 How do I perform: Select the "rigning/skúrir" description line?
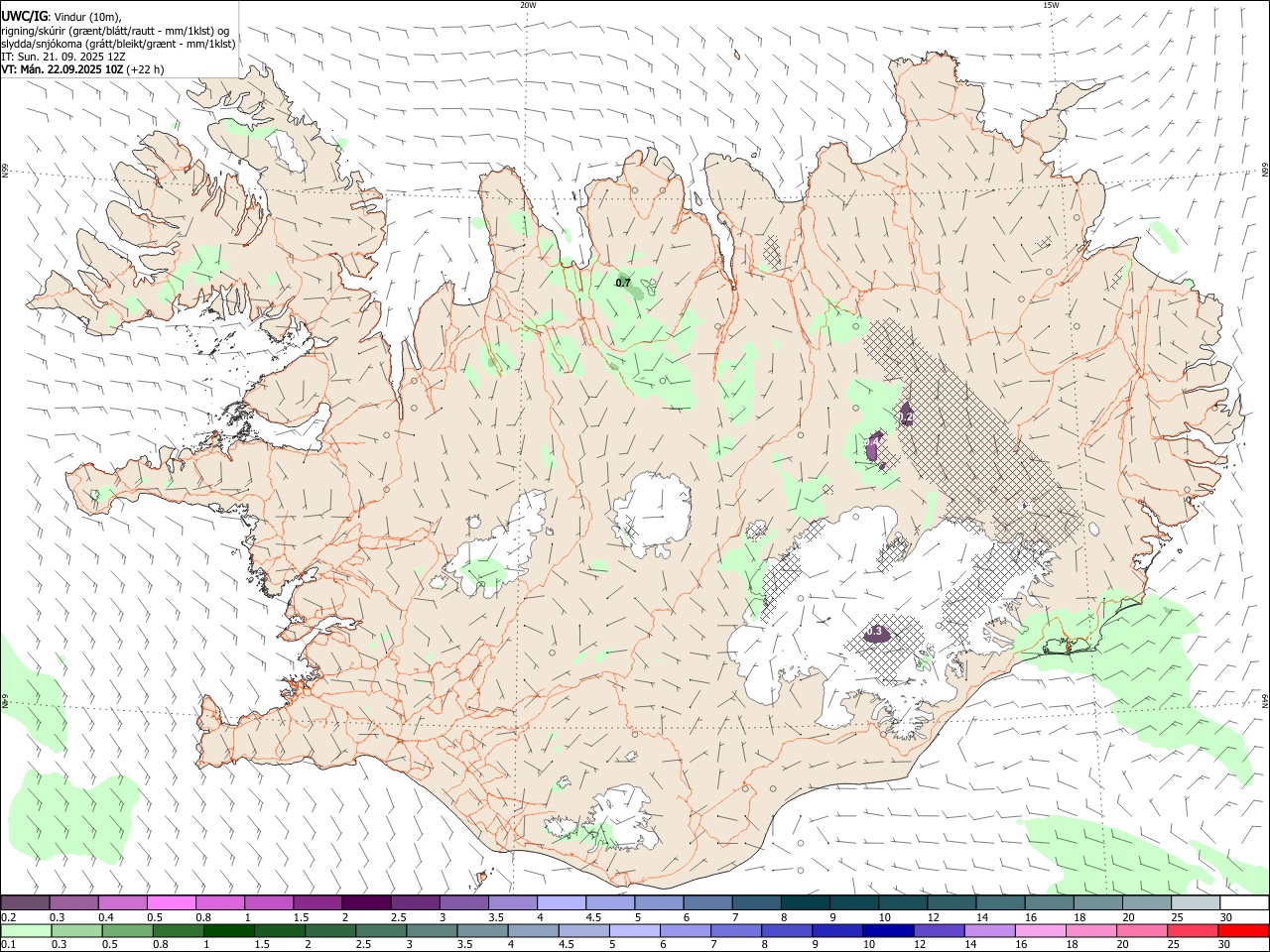[115, 30]
